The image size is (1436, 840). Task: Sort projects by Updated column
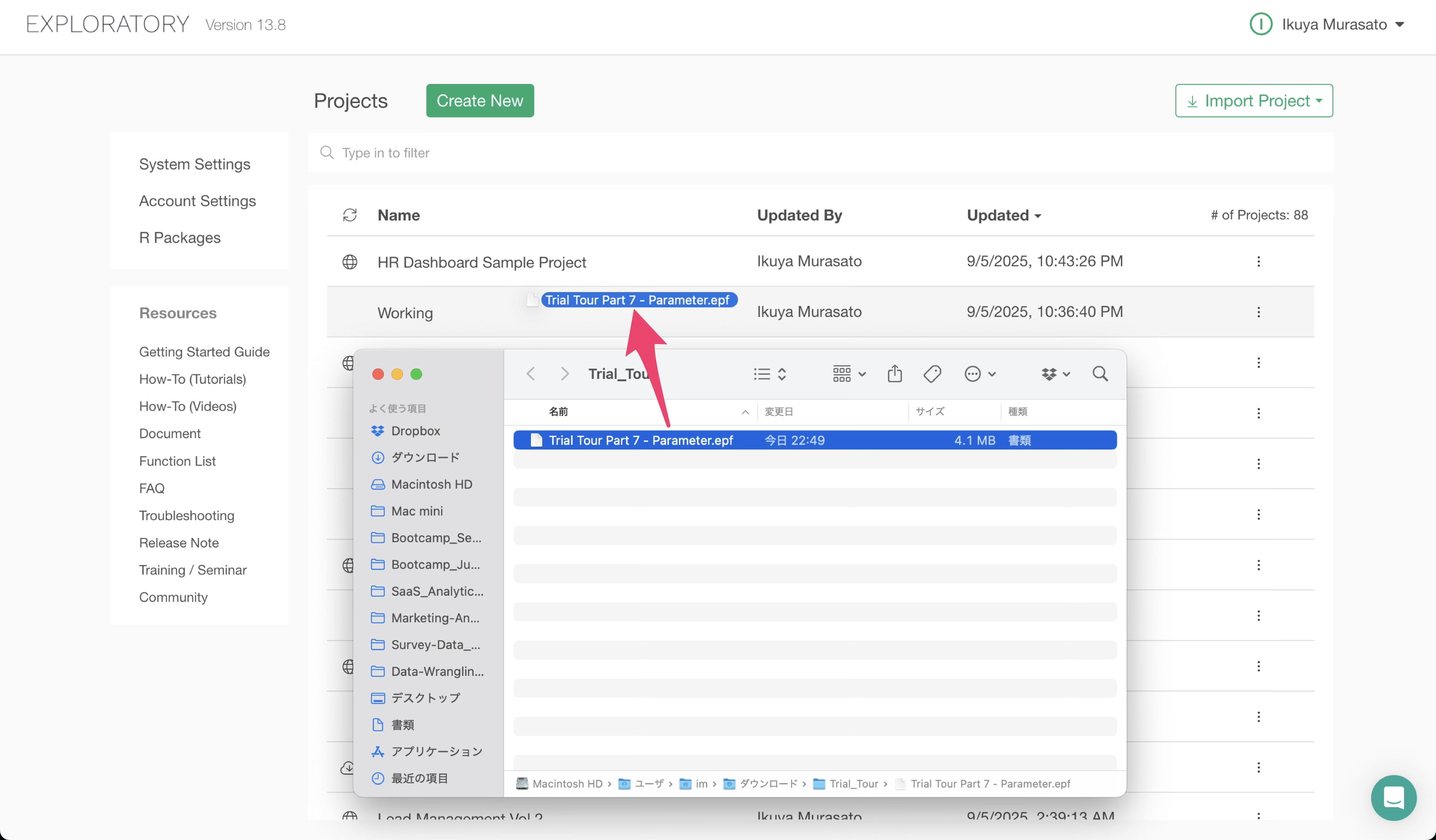[x=1003, y=215]
